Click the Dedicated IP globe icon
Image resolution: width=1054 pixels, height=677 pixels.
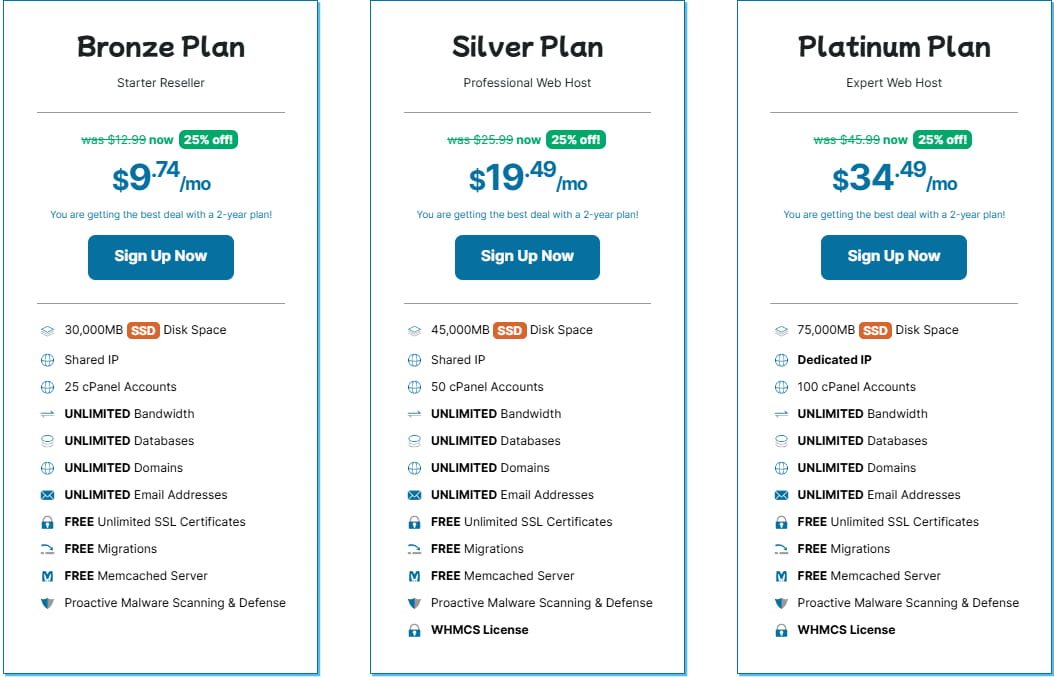coord(781,360)
